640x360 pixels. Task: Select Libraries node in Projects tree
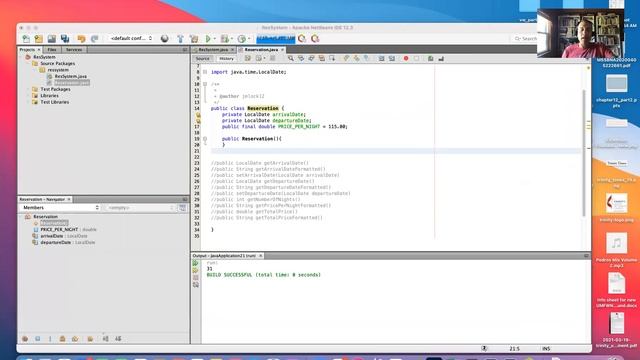[x=49, y=96]
